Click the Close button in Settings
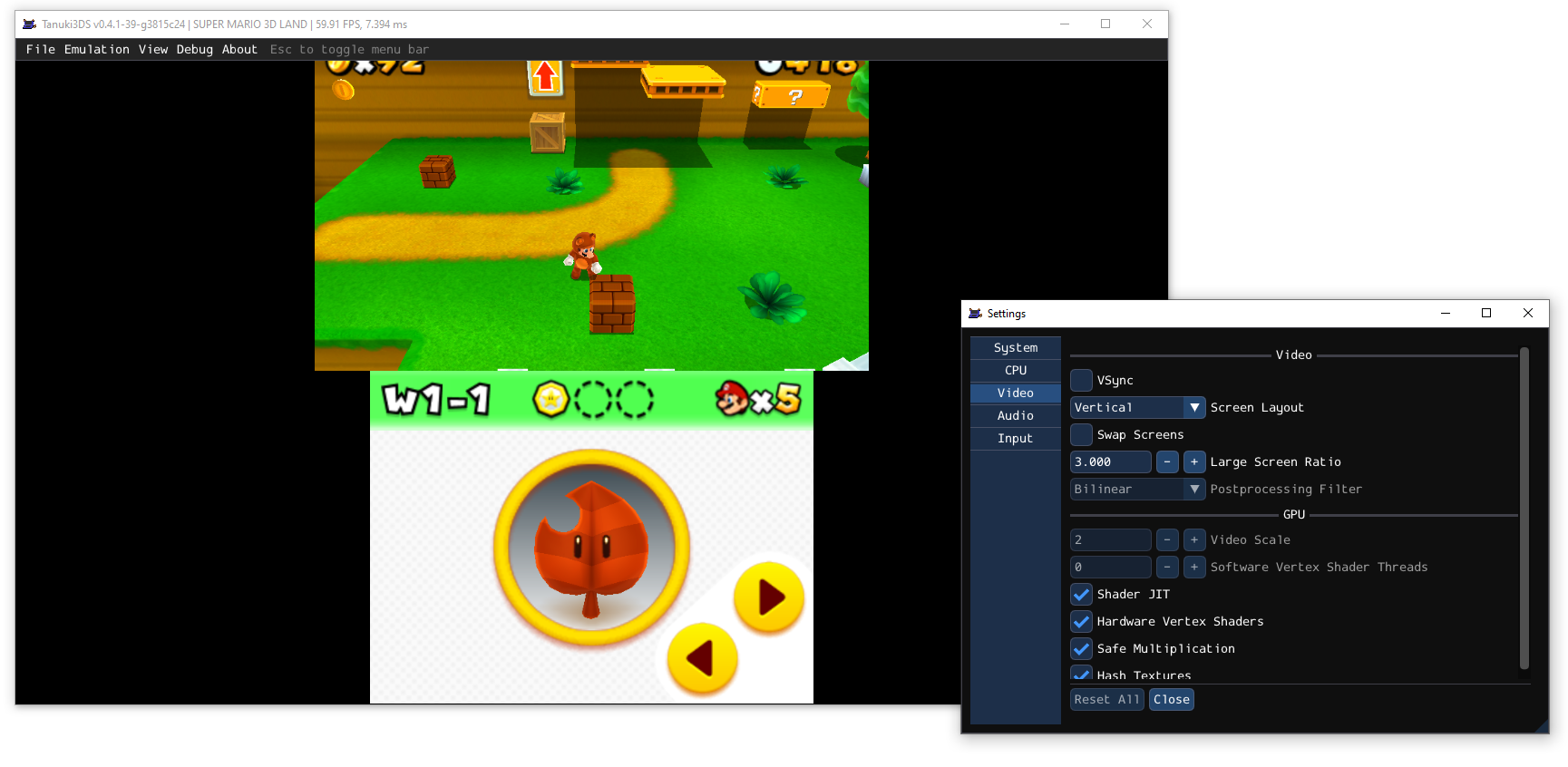 coord(1172,700)
